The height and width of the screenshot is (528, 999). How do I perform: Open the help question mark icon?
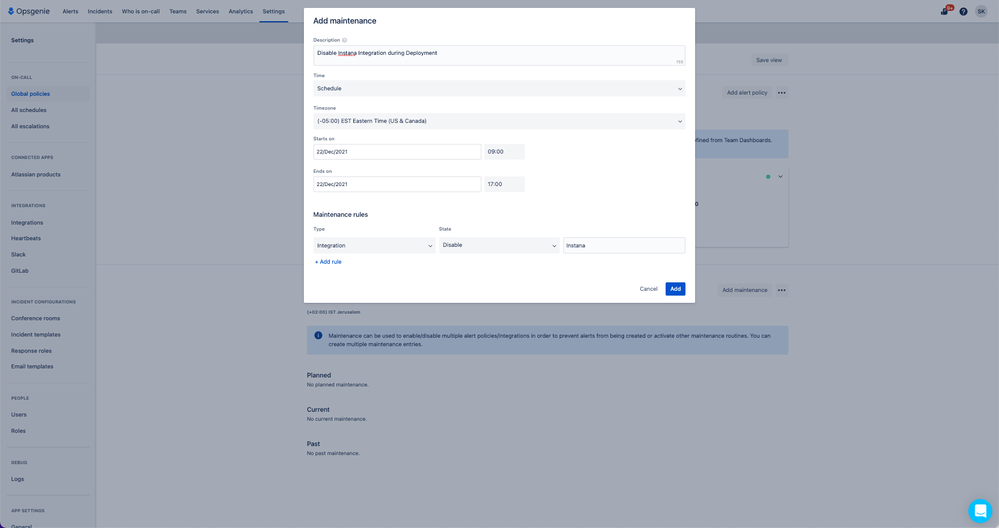[963, 11]
